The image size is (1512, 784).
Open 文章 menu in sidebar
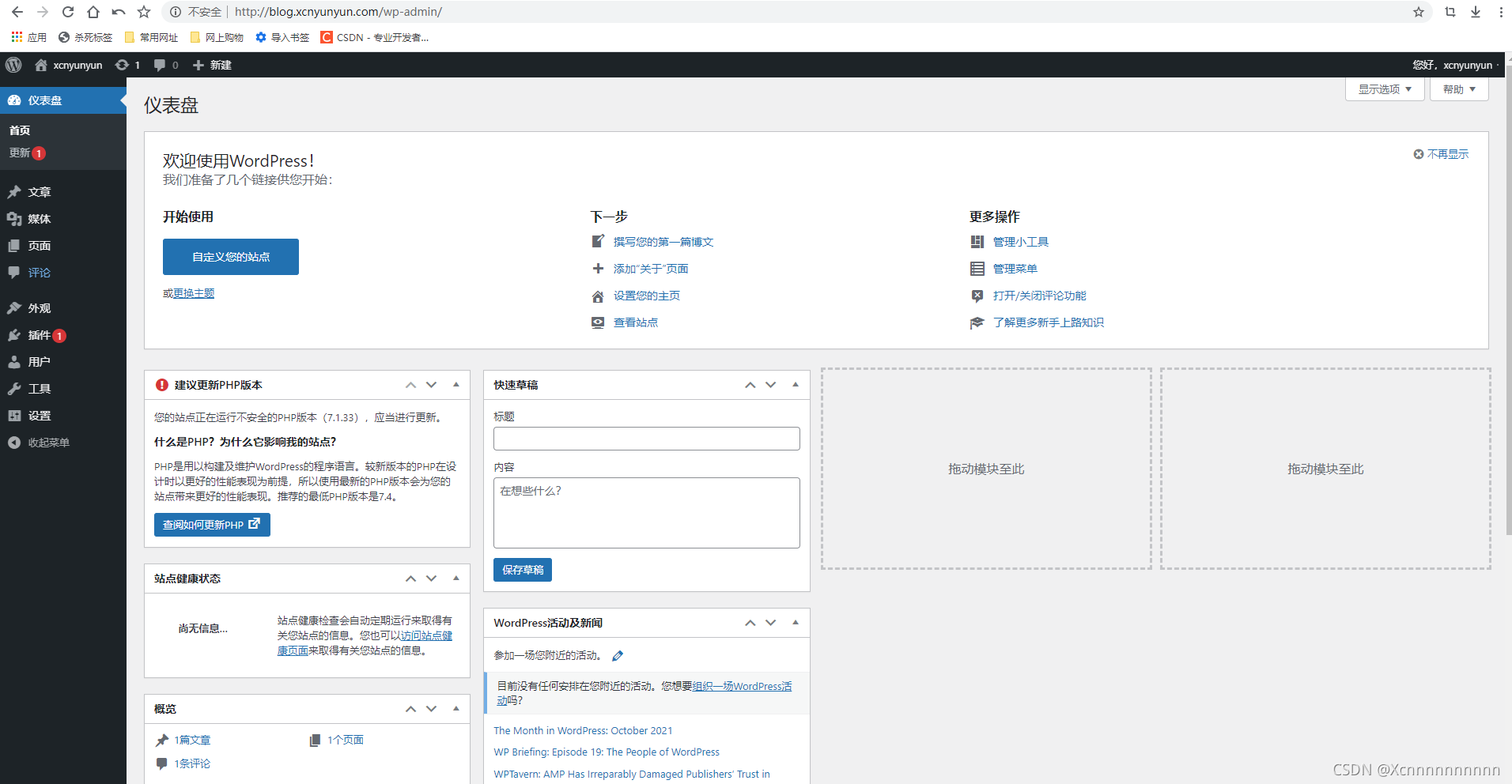[63, 192]
